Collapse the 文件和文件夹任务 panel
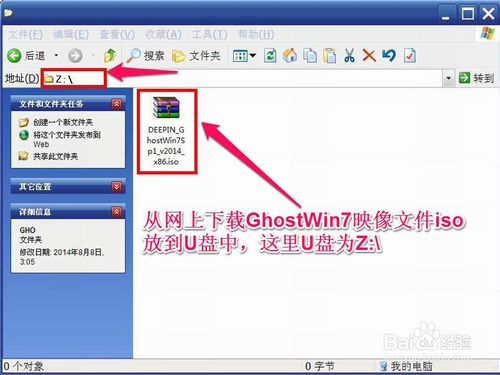500x375 pixels. 117,104
